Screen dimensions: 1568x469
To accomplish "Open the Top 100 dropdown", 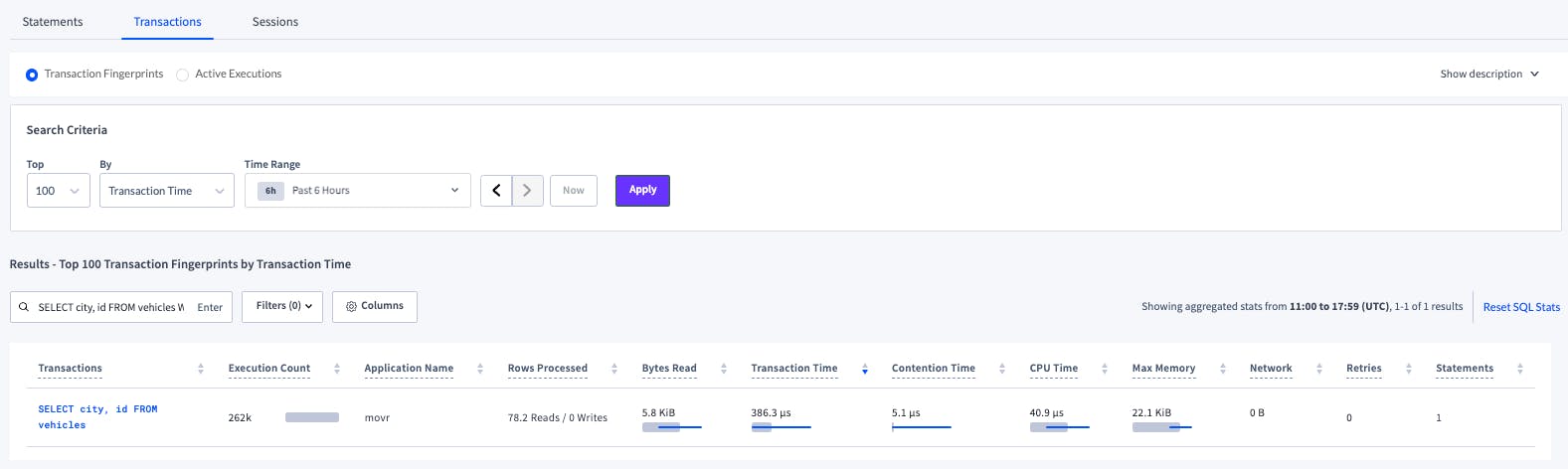I will pyautogui.click(x=58, y=191).
